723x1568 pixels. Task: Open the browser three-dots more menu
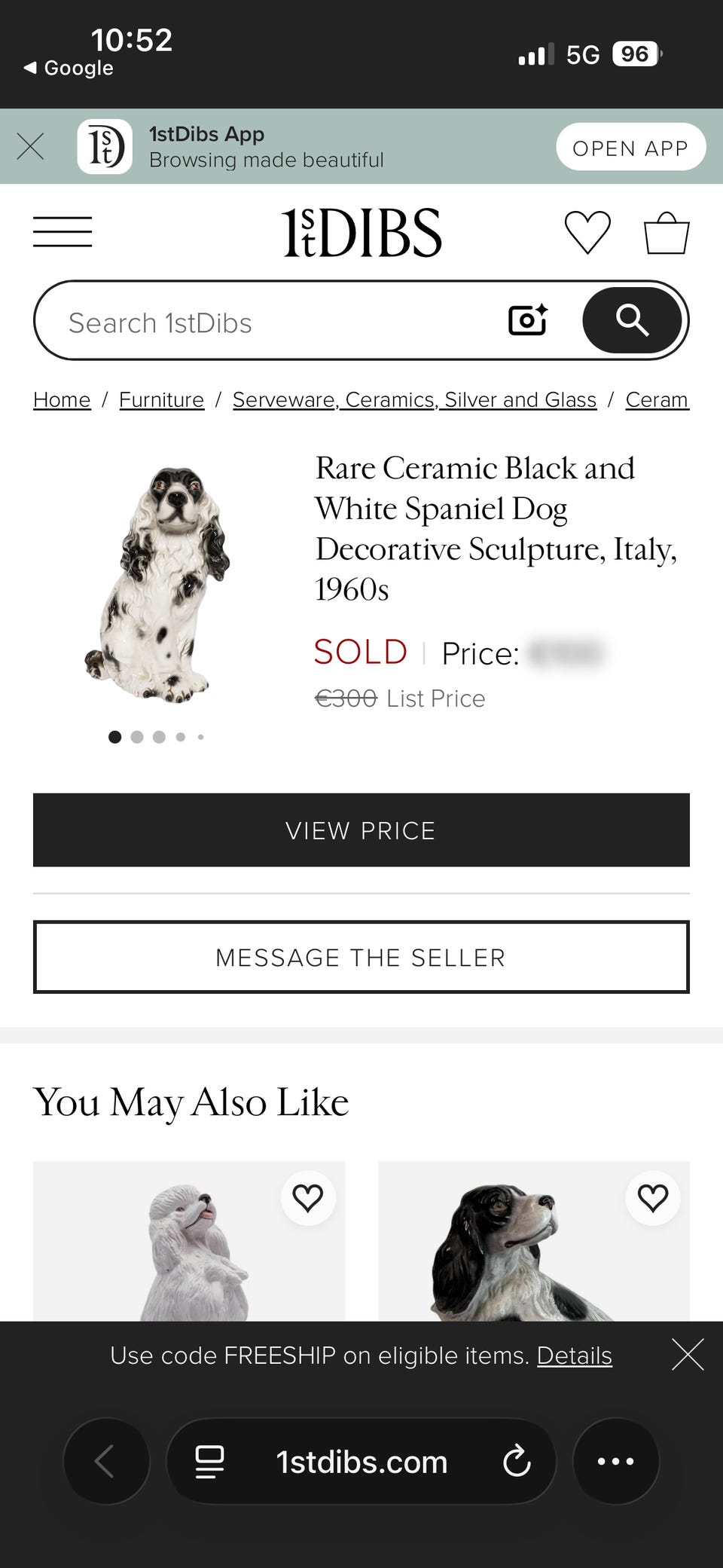pyautogui.click(x=616, y=1461)
